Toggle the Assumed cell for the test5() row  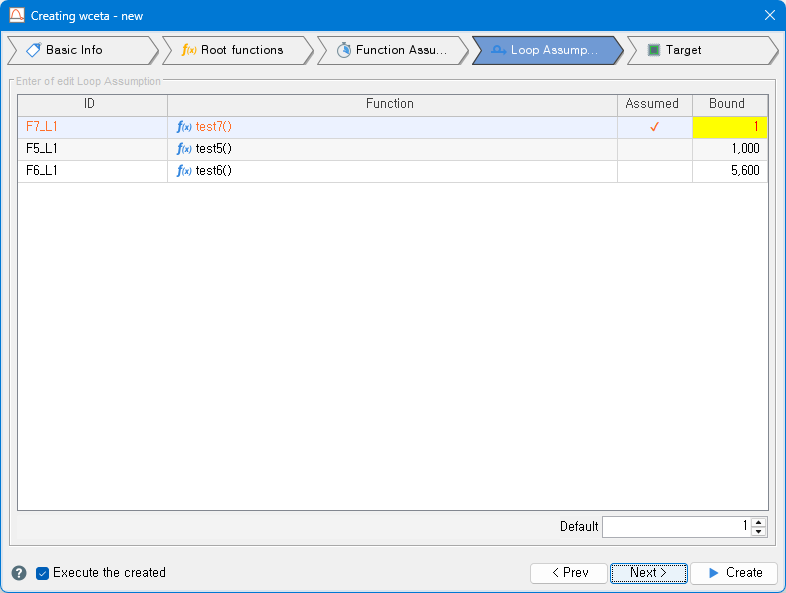(654, 149)
